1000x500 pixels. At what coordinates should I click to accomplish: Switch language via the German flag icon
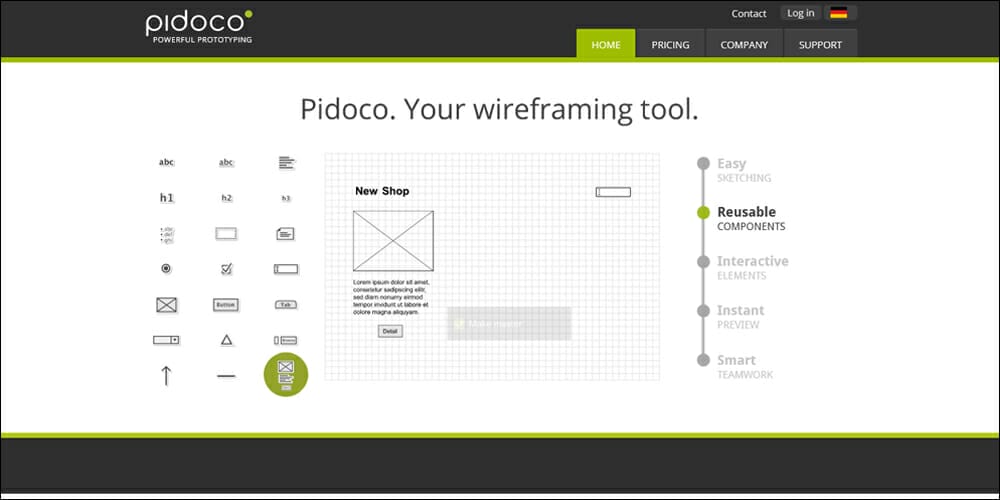click(x=839, y=13)
